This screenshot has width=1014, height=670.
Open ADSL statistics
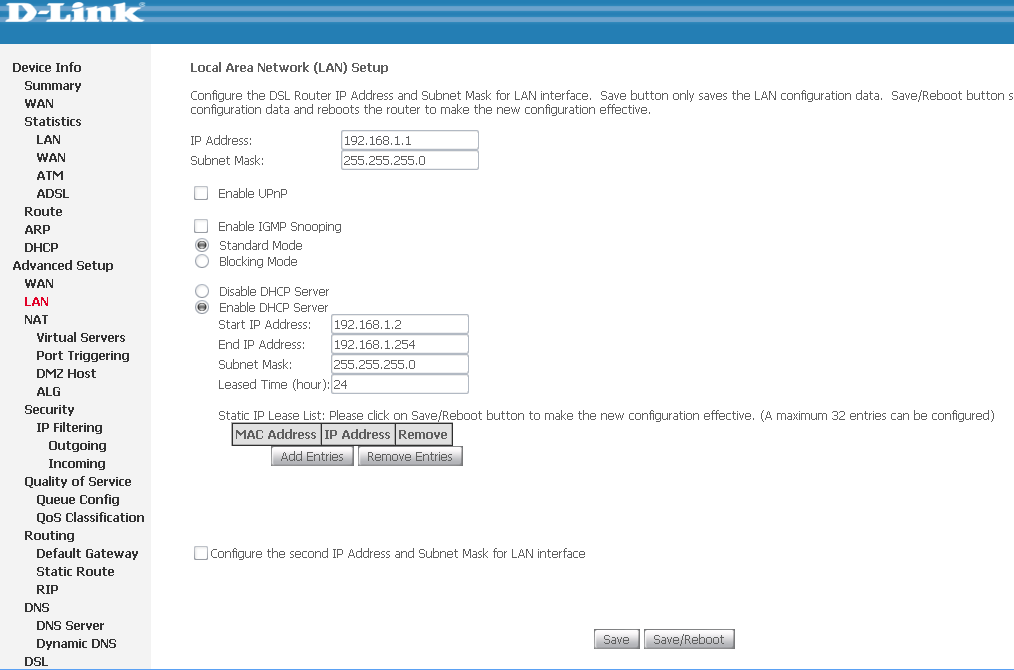click(x=52, y=193)
